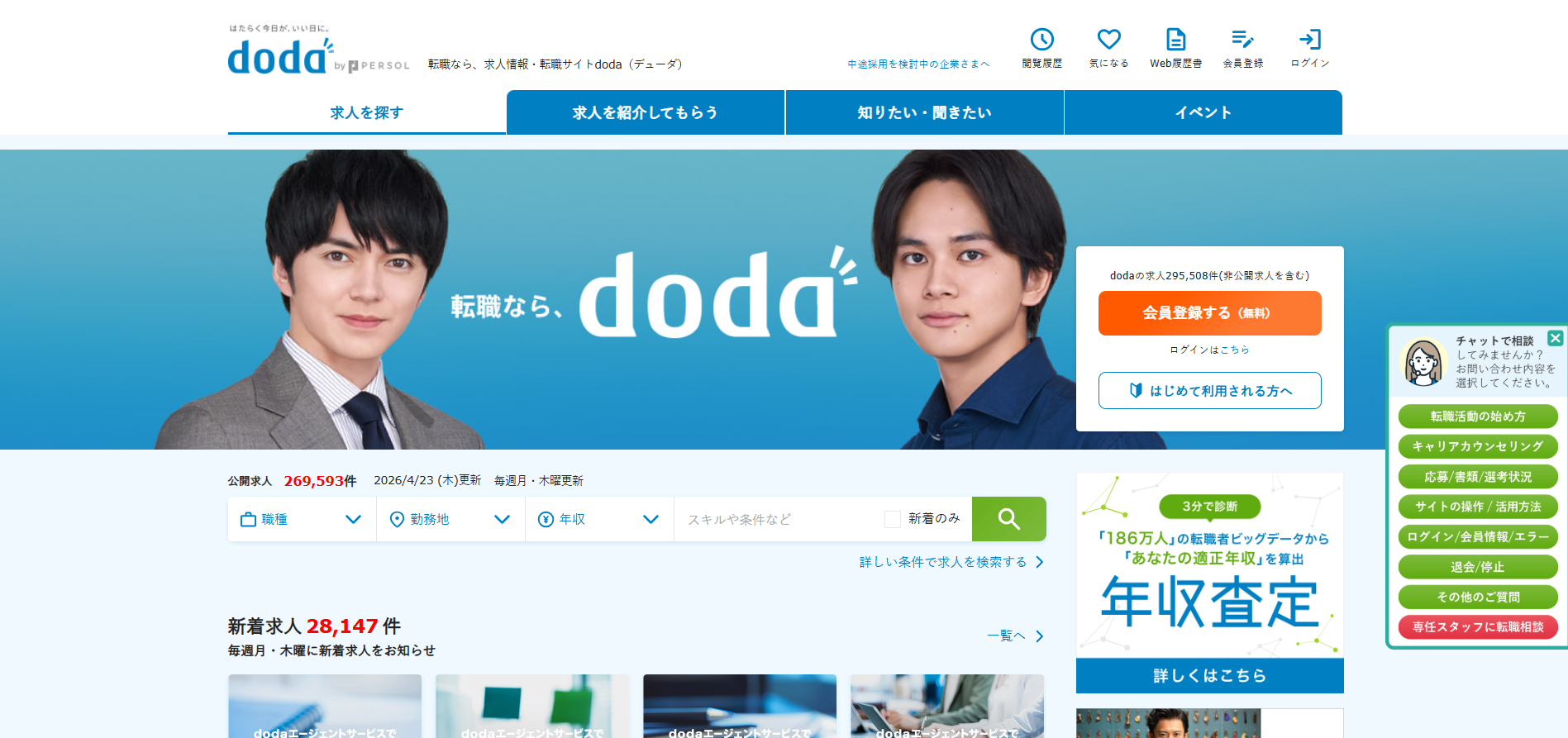The width and height of the screenshot is (1568, 738).
Task: Open Web履歴書 document icon
Action: [x=1175, y=39]
